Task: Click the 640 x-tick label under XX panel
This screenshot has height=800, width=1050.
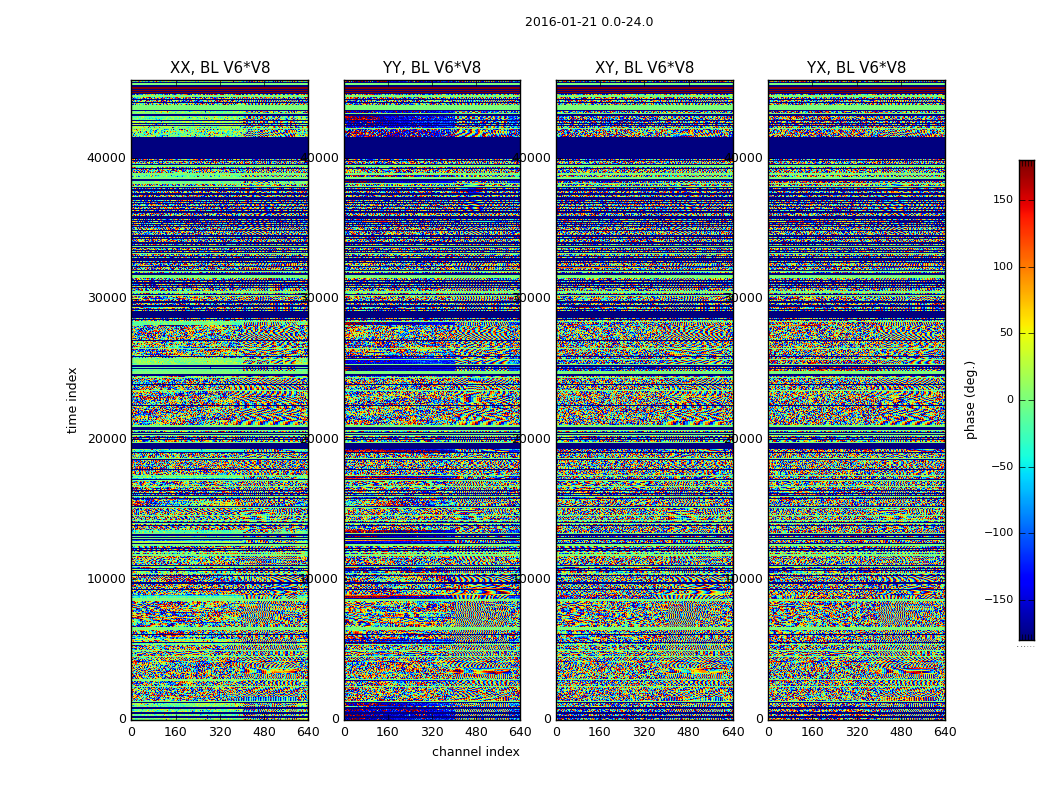Action: [x=308, y=732]
